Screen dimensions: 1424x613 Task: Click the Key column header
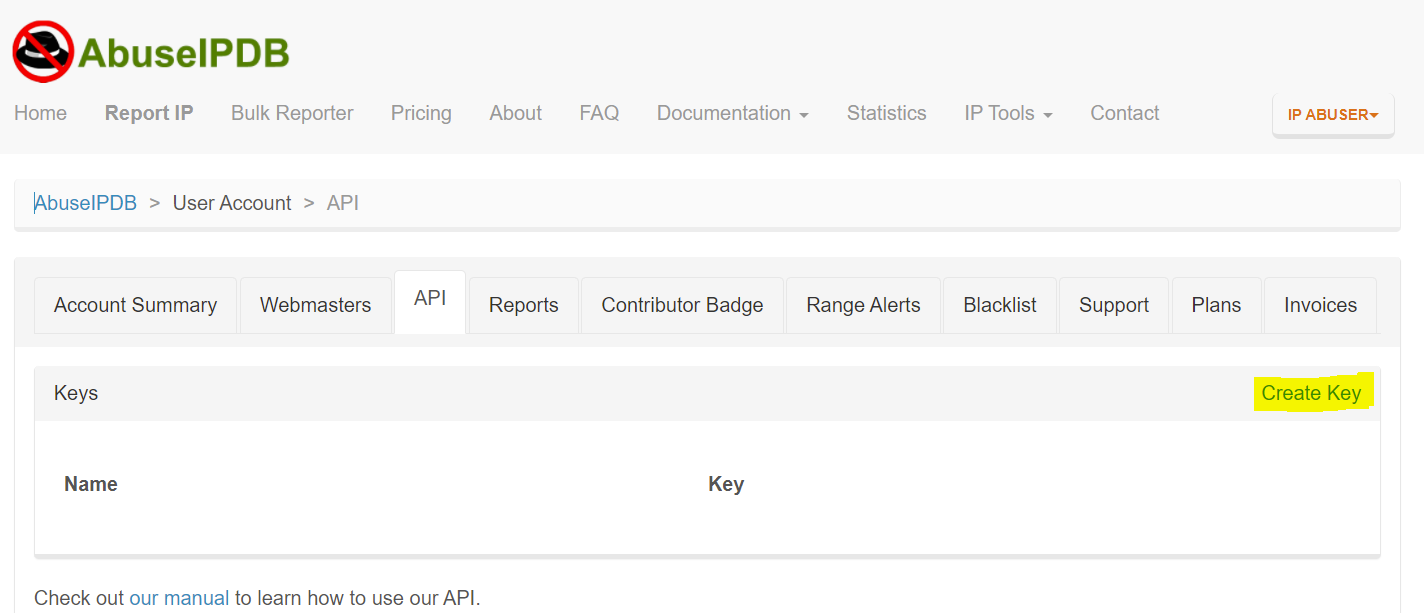tap(726, 484)
